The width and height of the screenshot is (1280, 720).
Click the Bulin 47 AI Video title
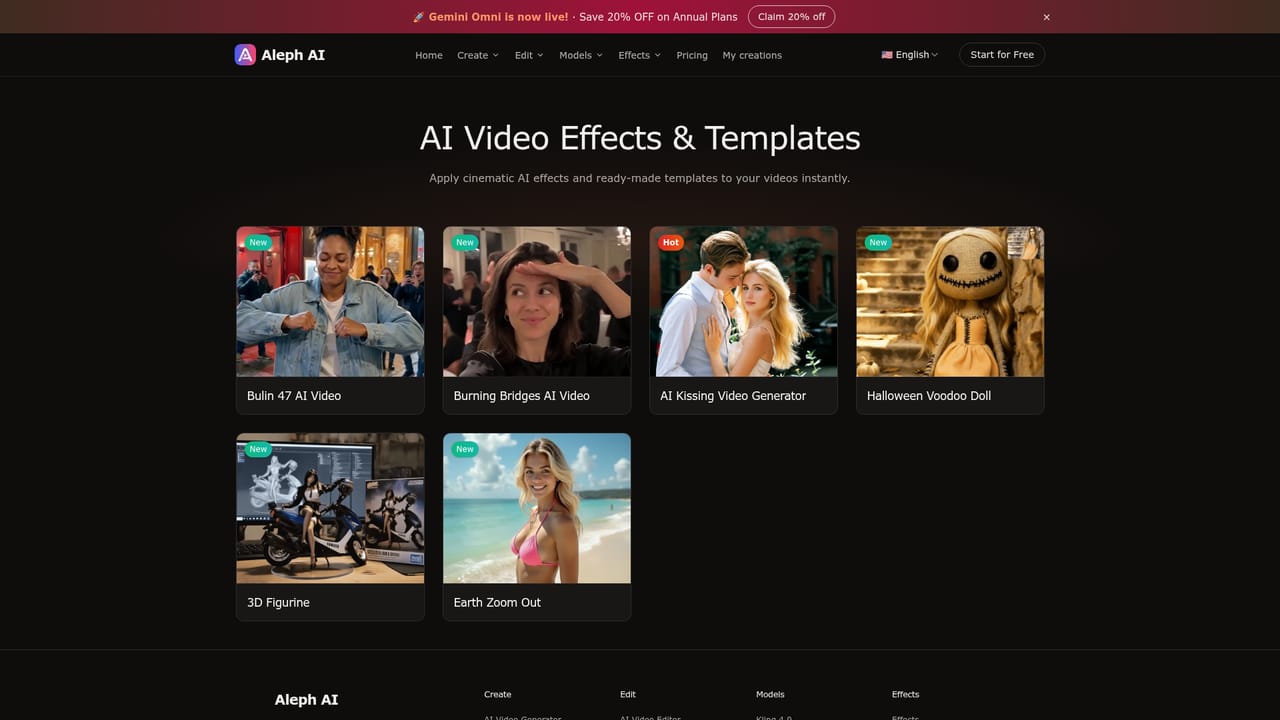click(x=294, y=396)
